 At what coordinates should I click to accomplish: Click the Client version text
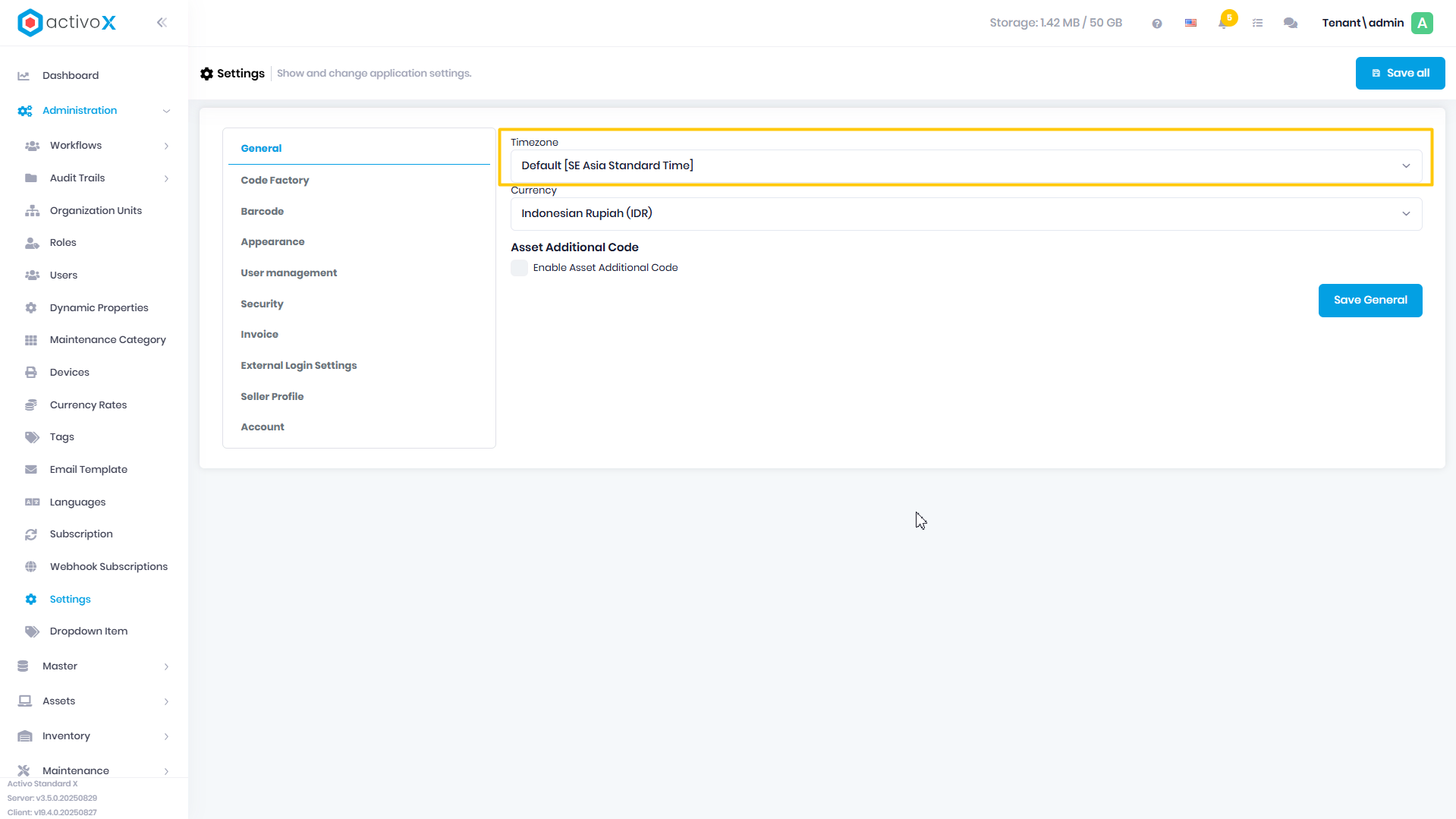pyautogui.click(x=52, y=813)
